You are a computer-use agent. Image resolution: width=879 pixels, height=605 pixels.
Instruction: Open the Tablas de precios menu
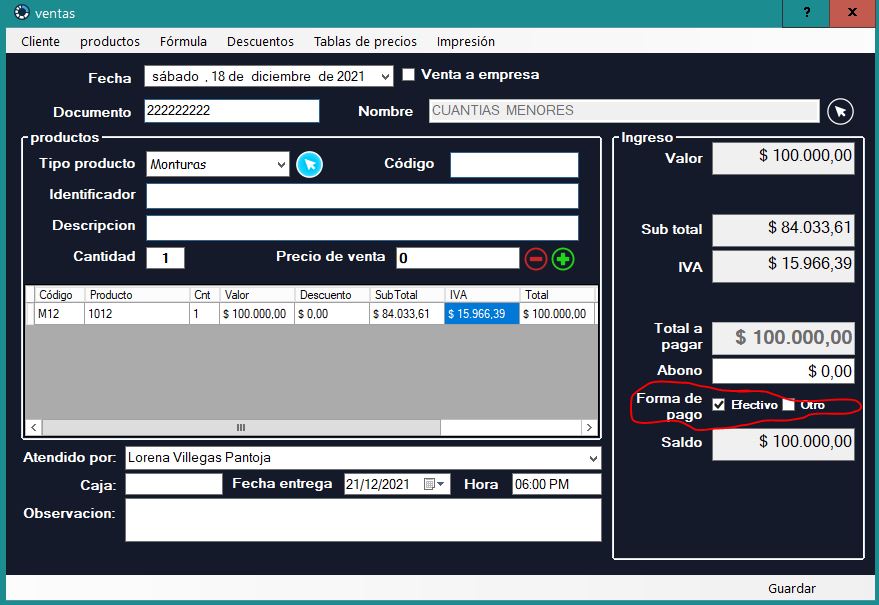click(365, 41)
